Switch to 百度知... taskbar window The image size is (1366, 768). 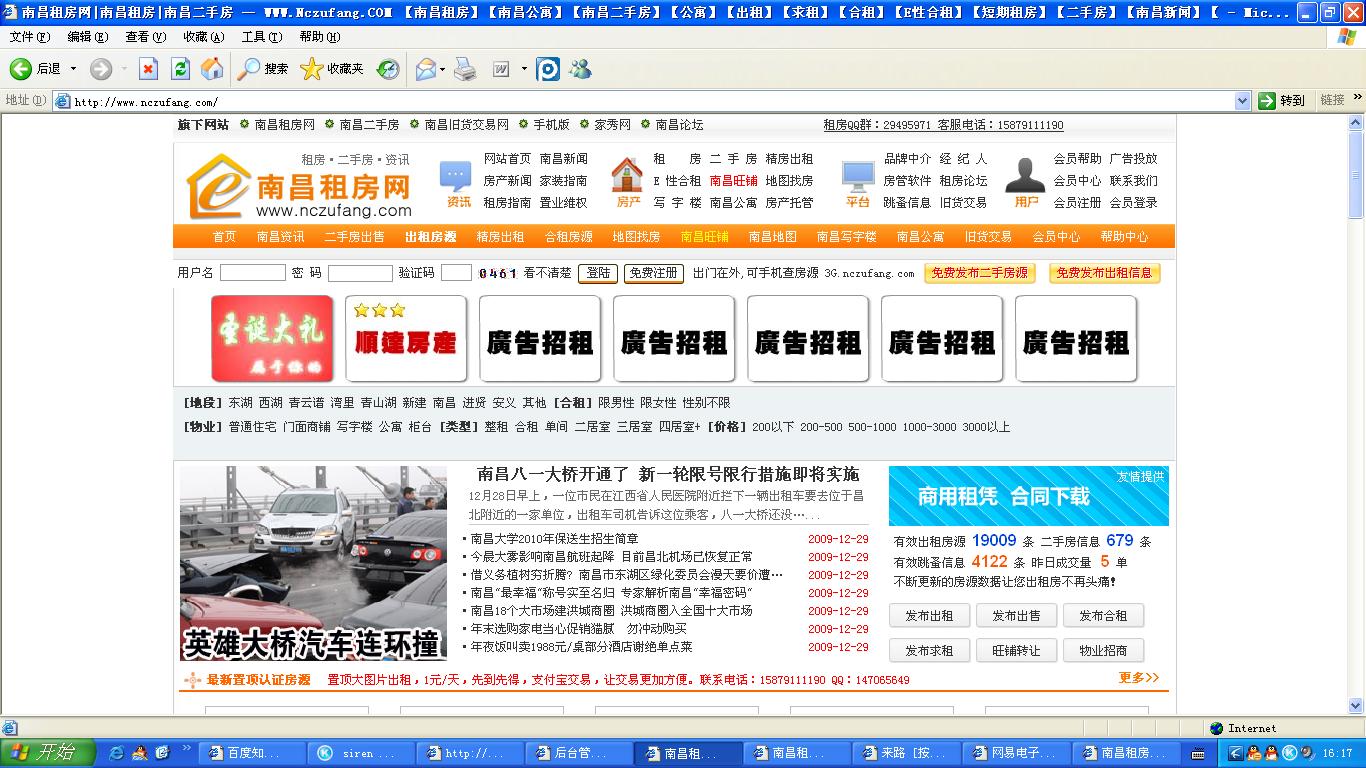pyautogui.click(x=251, y=753)
